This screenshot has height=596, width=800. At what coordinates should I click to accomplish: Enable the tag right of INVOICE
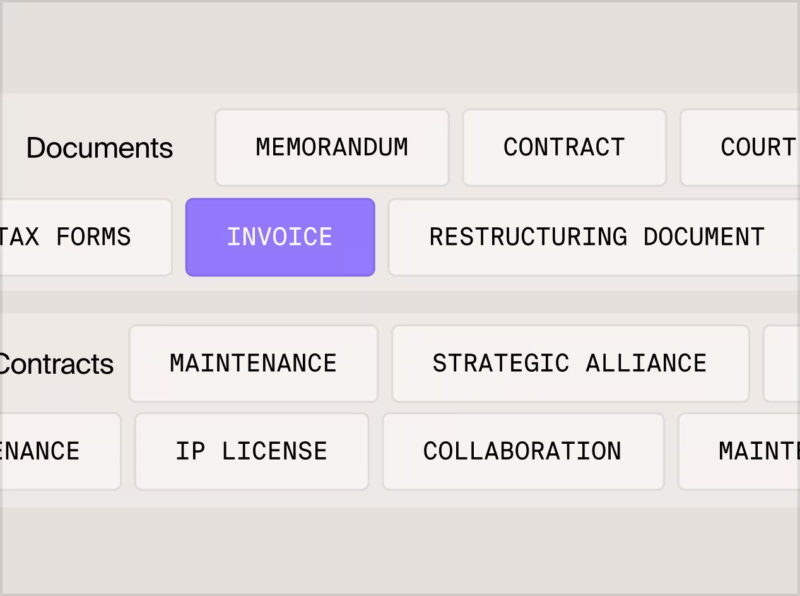[x=596, y=238]
